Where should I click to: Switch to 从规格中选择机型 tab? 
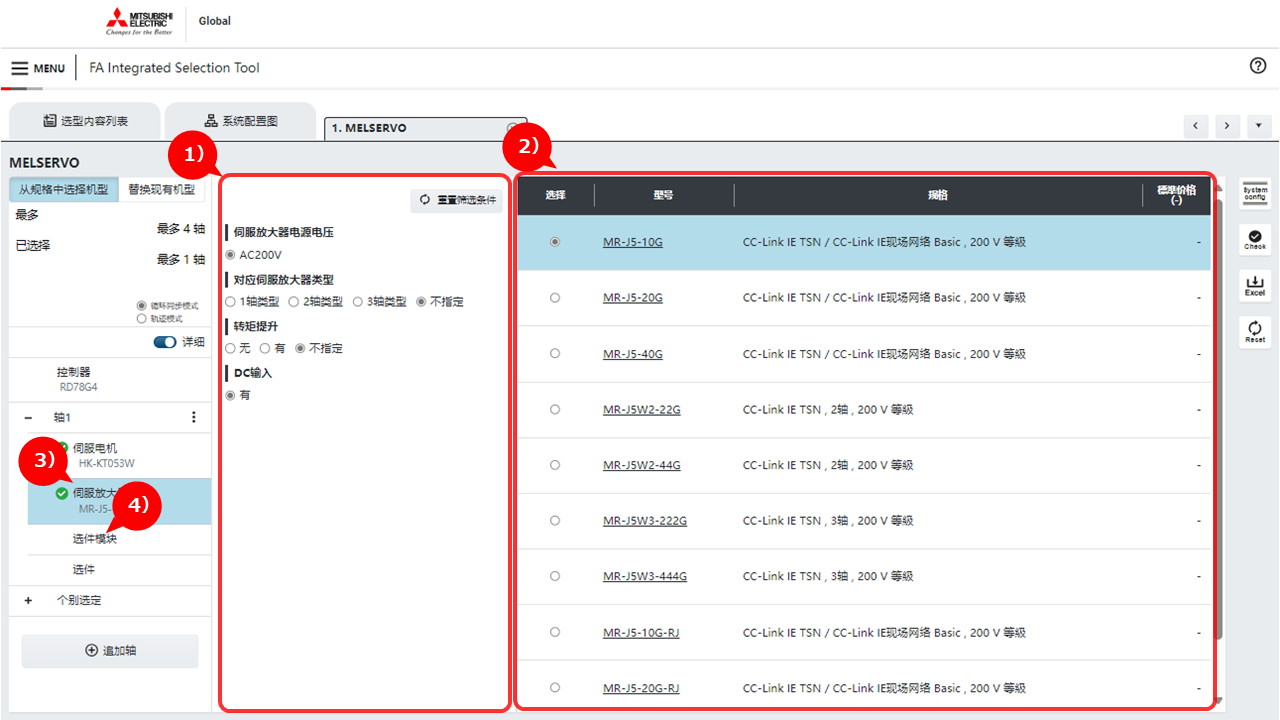[x=64, y=189]
